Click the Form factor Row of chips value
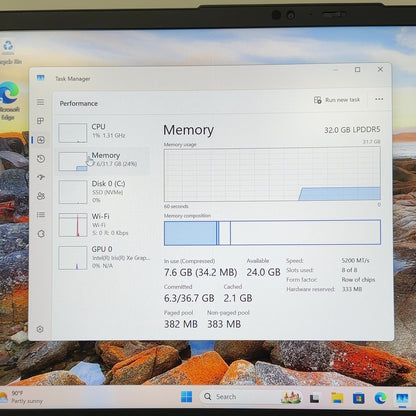The image size is (416, 416). coord(358,280)
